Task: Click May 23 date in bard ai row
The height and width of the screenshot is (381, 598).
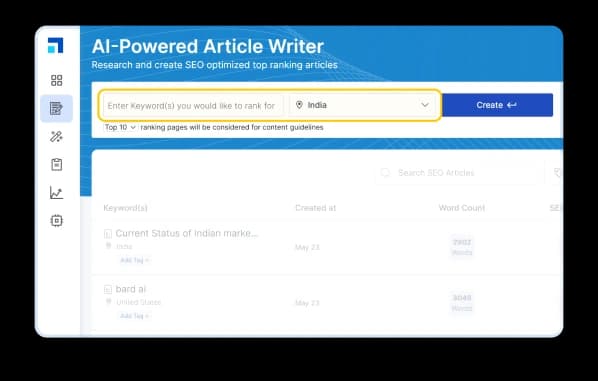Action: (x=307, y=303)
